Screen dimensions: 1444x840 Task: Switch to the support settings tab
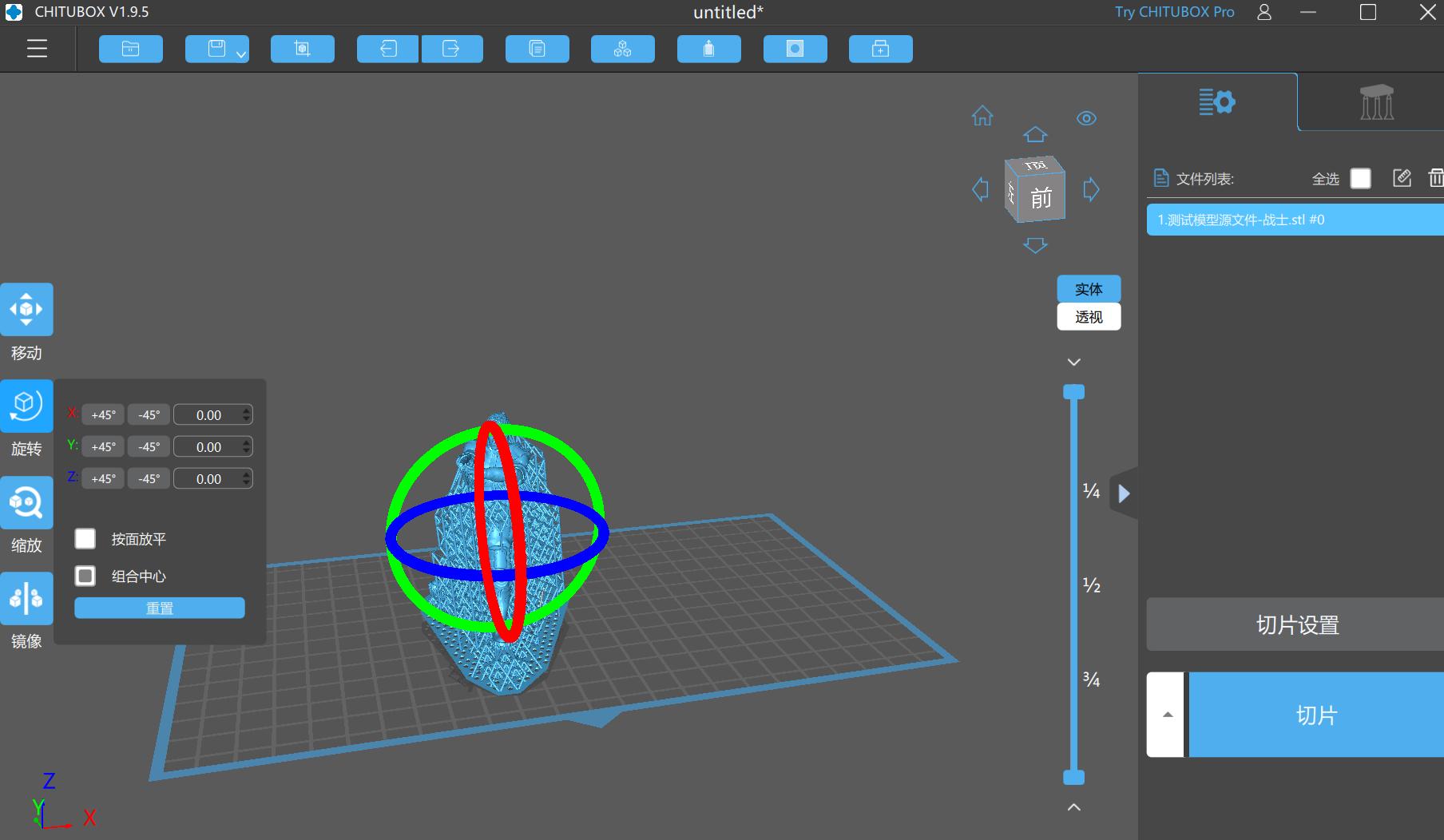(1375, 101)
